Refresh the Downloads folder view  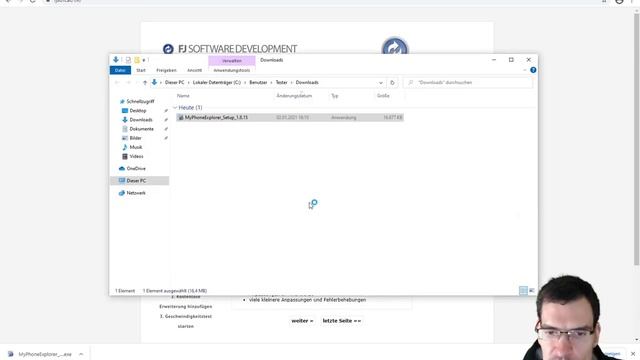392,83
